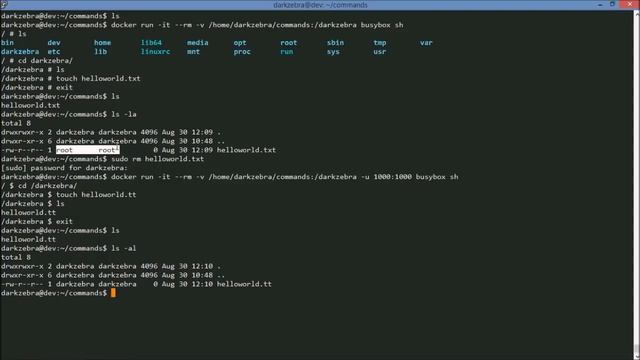Screen dimensions: 640x360
Task: Click the blue 'darkzebra' directory in the listing
Action: pos(20,51)
